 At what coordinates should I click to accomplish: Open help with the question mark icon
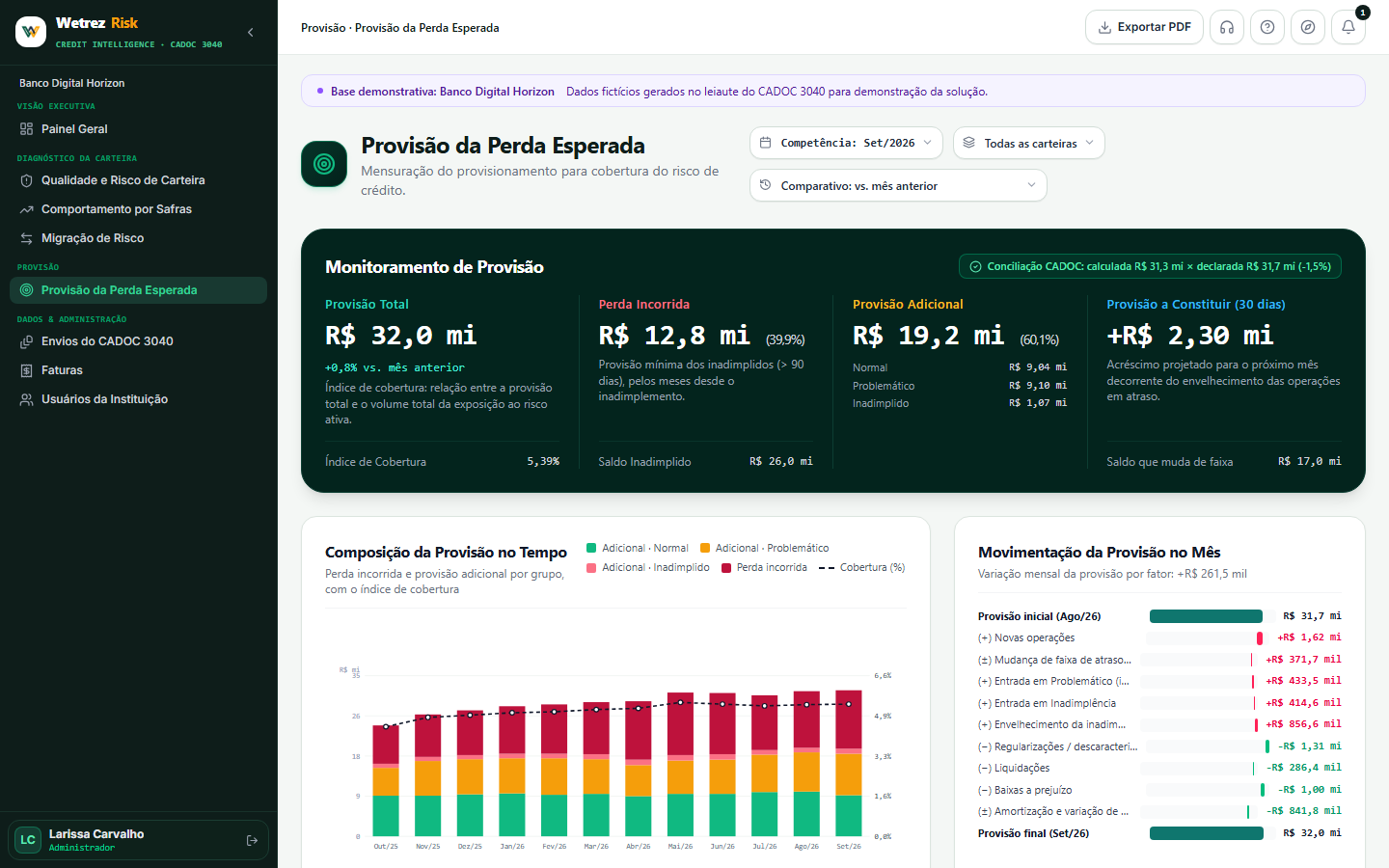coord(1267,27)
